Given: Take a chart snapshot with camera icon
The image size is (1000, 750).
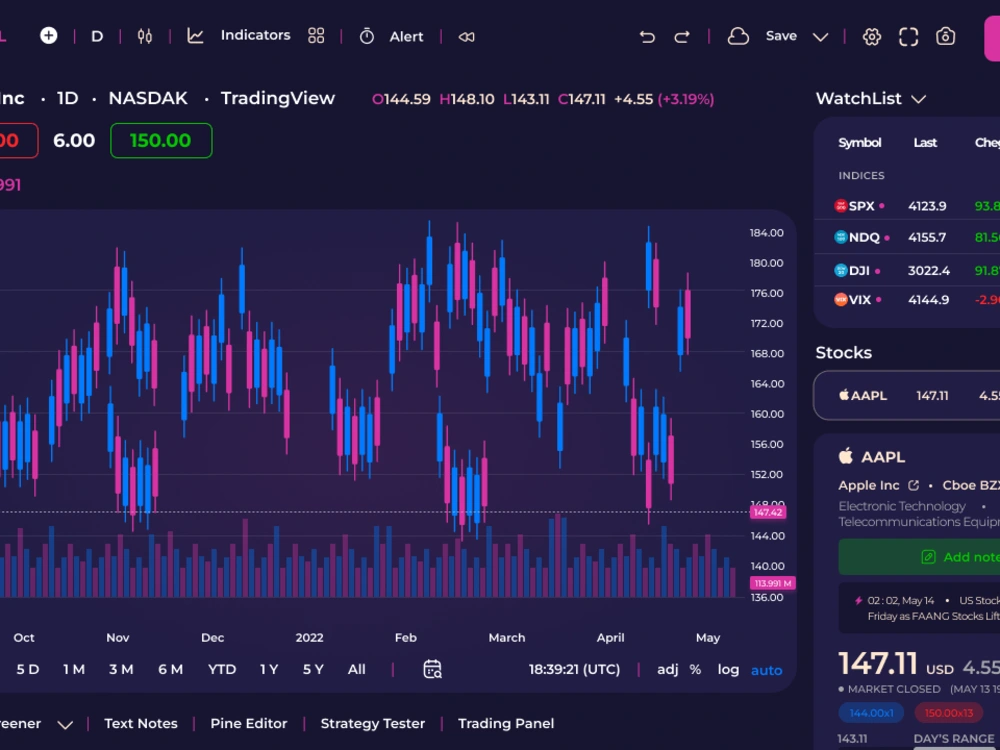Looking at the screenshot, I should pos(945,36).
